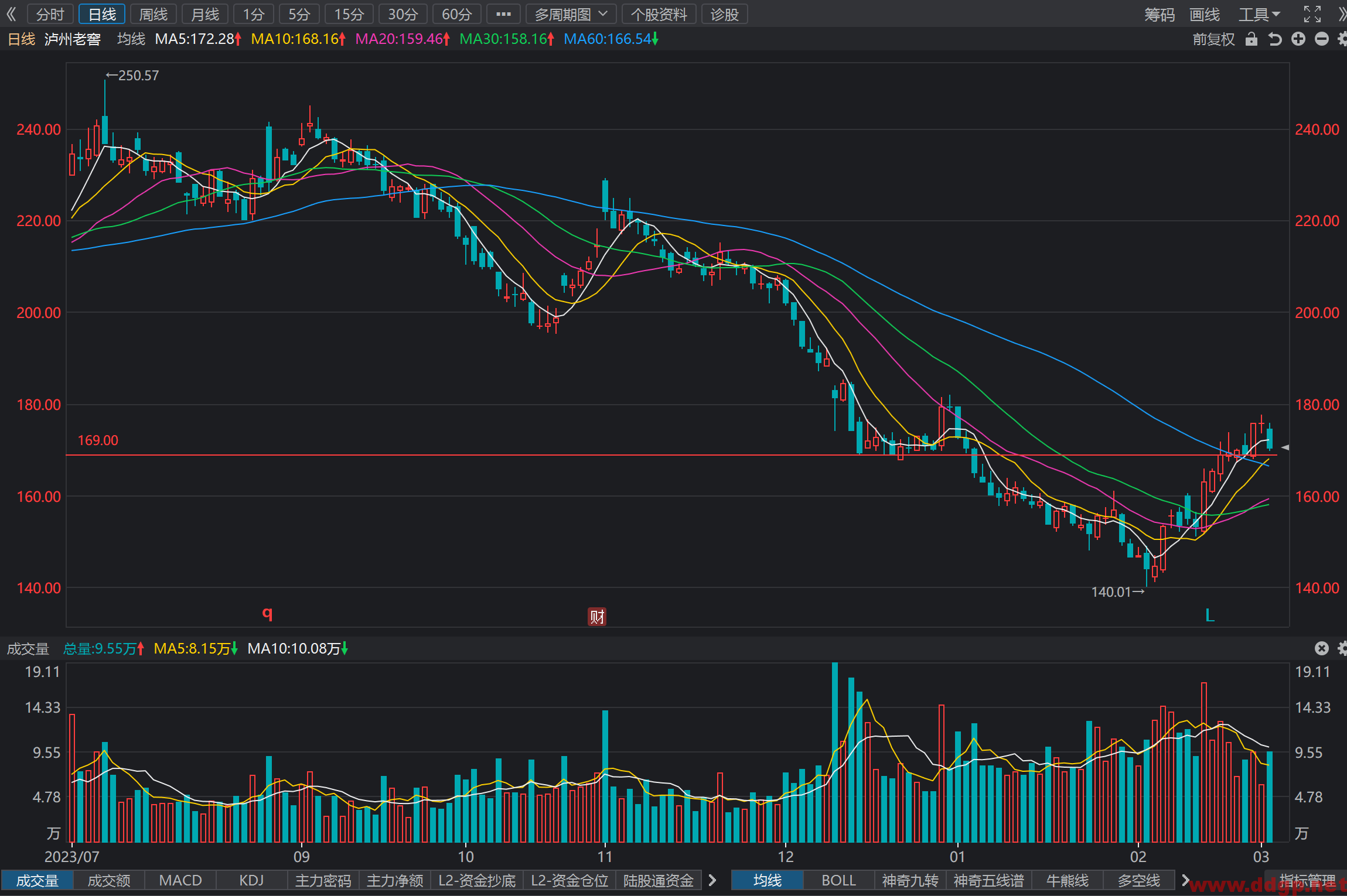The image size is (1347, 896).
Task: Open fullscreen view with the expand icon
Action: (1312, 14)
